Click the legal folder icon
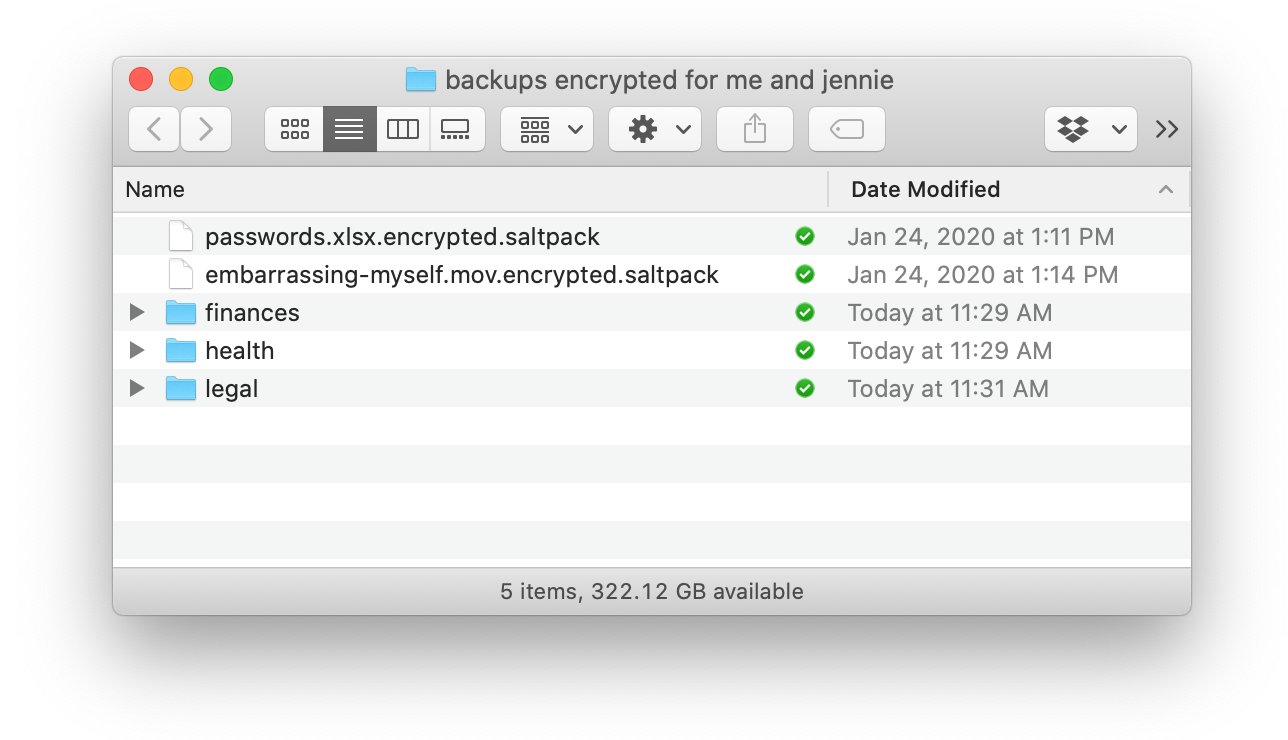 180,389
